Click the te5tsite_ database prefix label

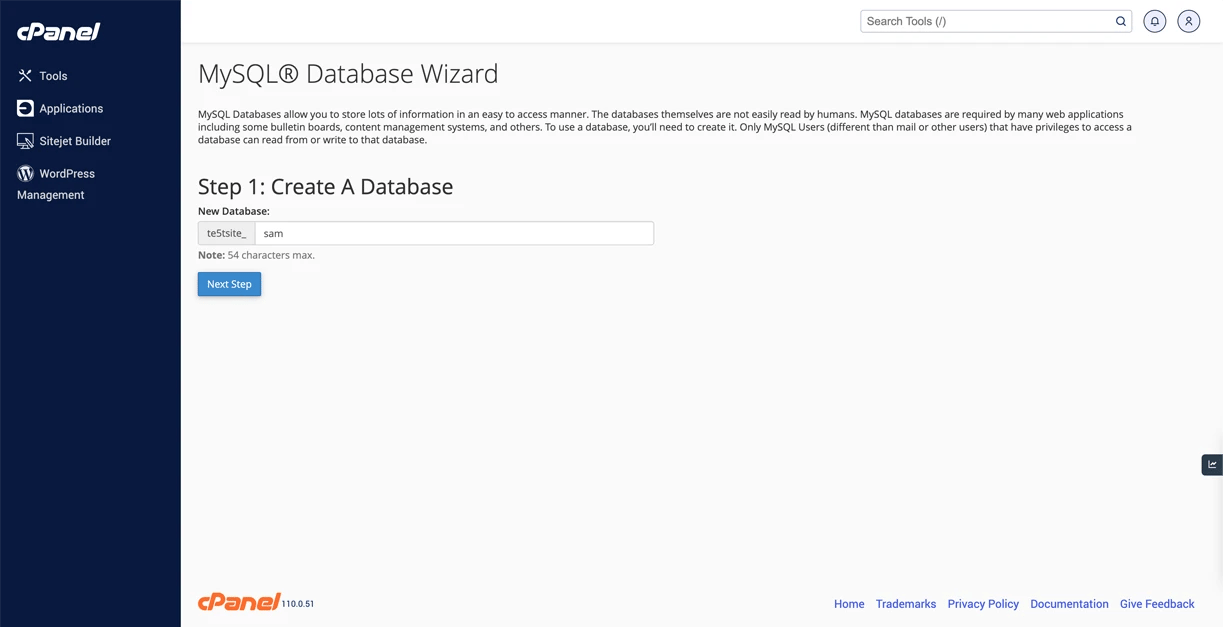click(x=227, y=233)
